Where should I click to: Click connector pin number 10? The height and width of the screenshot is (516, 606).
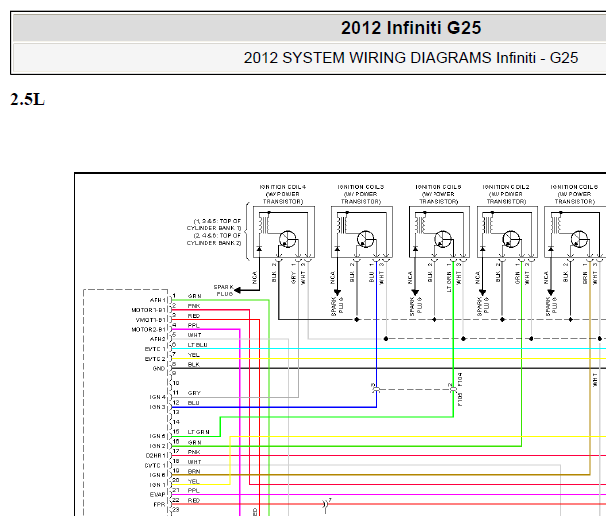tap(176, 383)
